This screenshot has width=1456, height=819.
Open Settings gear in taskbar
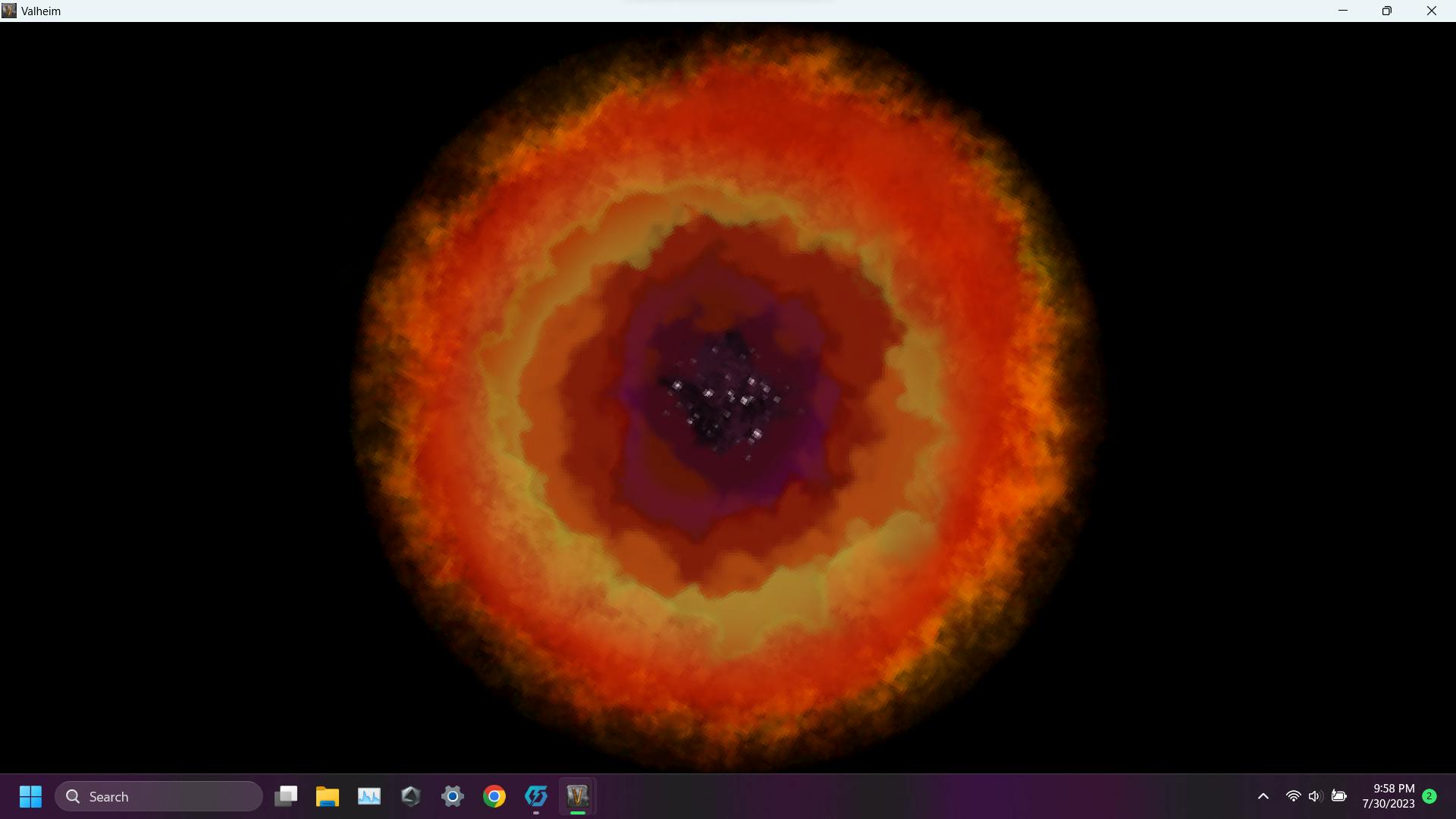(453, 796)
